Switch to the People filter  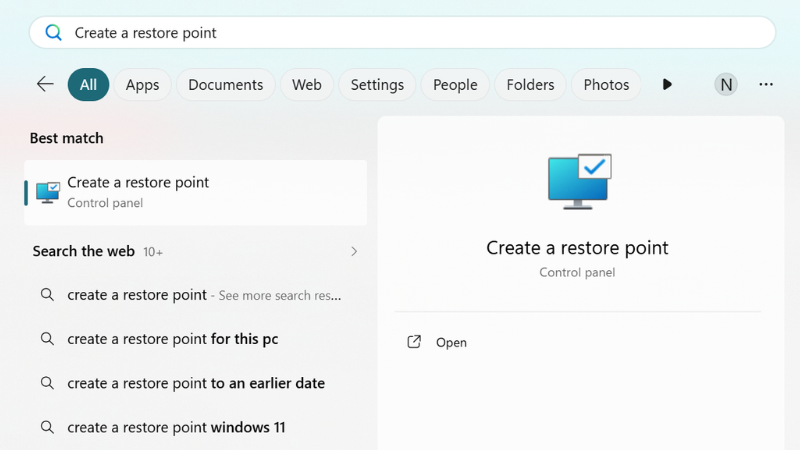455,85
